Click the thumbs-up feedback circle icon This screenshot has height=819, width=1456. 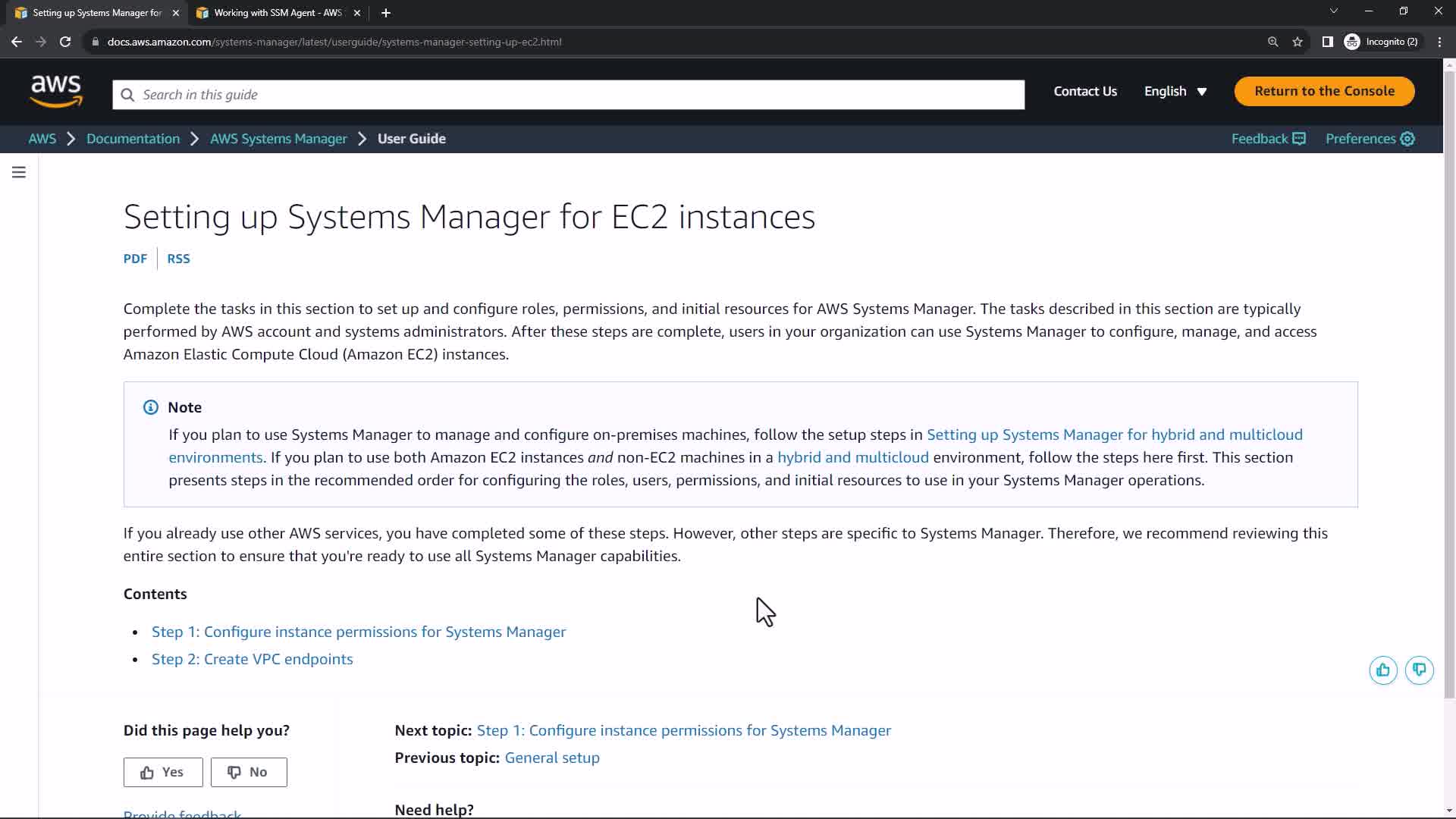(1382, 670)
